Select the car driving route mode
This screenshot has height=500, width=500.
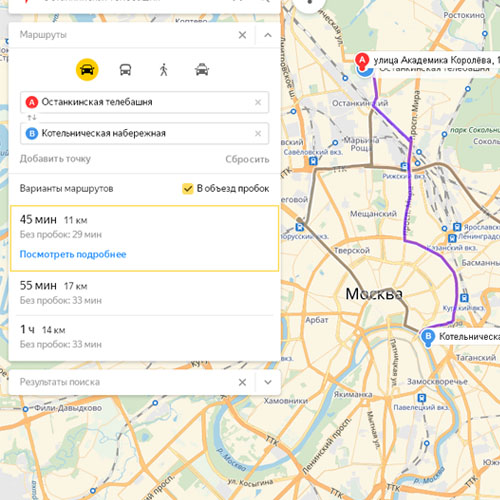pyautogui.click(x=87, y=70)
